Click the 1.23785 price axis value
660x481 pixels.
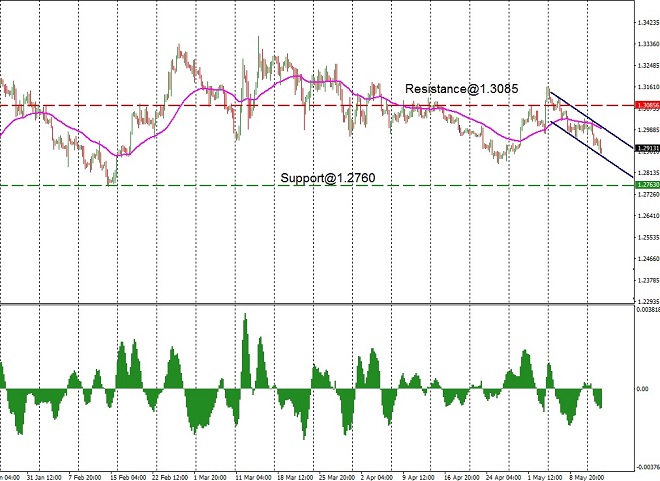pyautogui.click(x=648, y=280)
